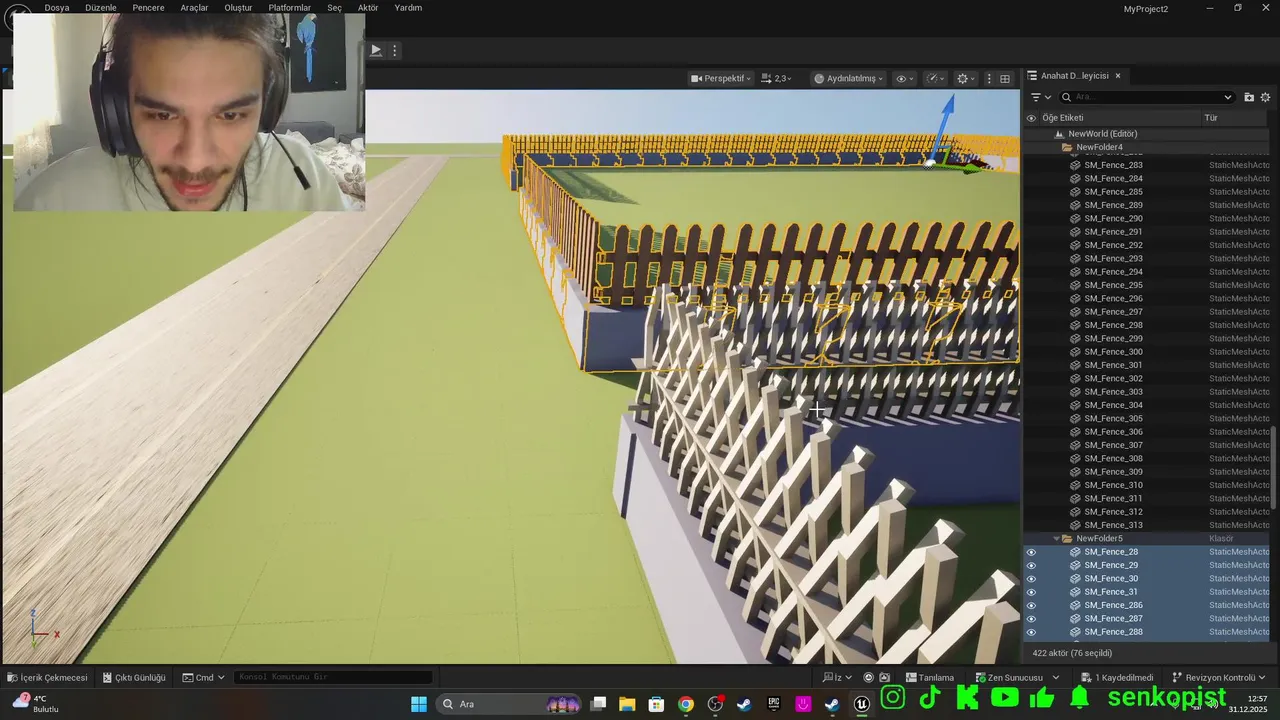Select SM_Fence_313 in the Outliner
1280x720 pixels.
[1113, 525]
